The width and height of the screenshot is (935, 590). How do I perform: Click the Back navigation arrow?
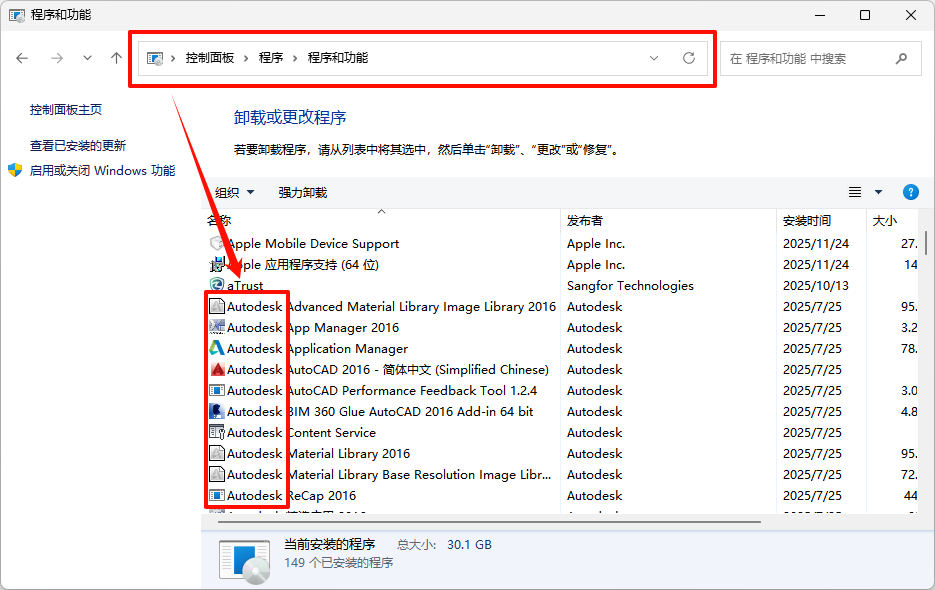pos(22,58)
